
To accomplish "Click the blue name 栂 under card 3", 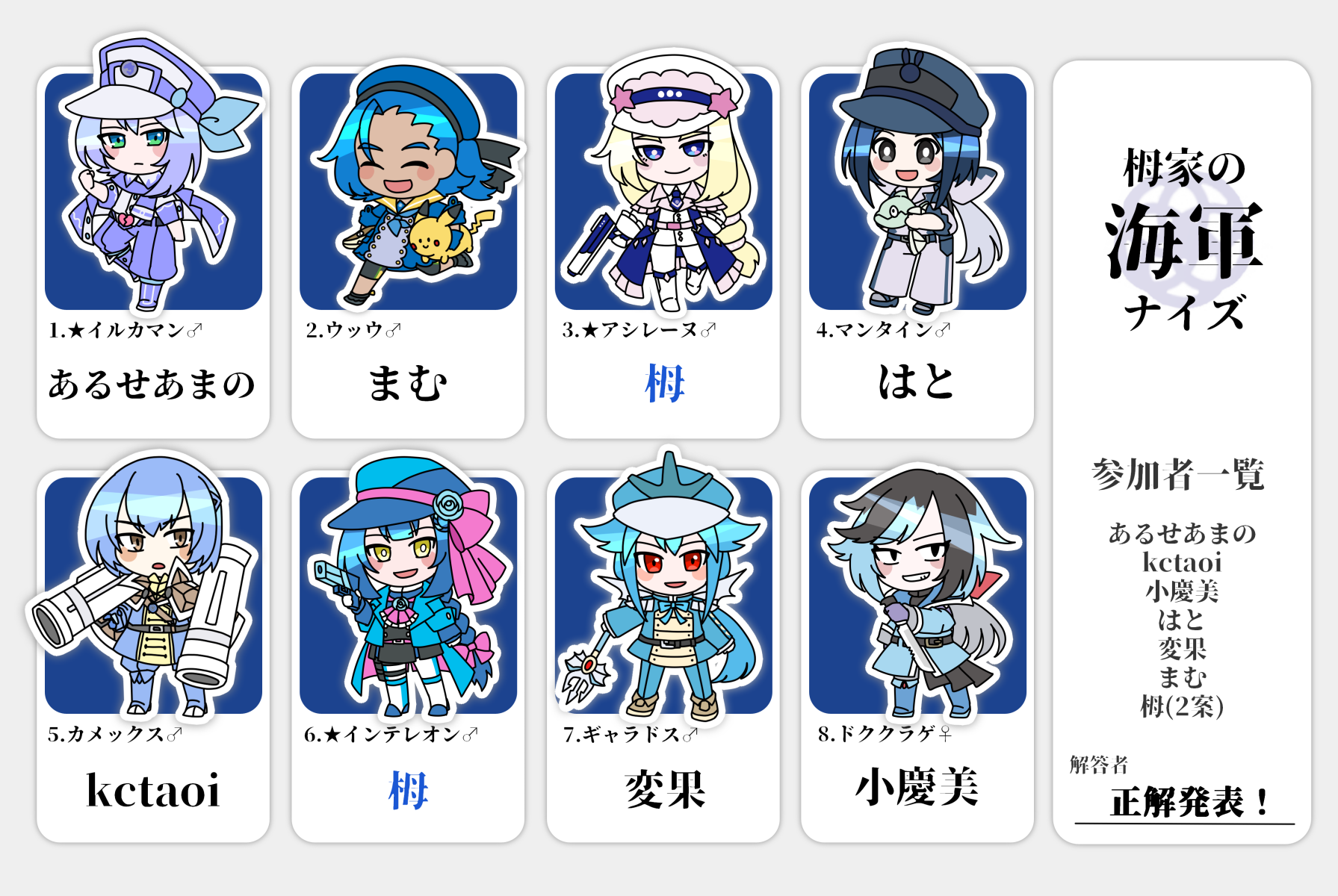I will click(x=664, y=384).
